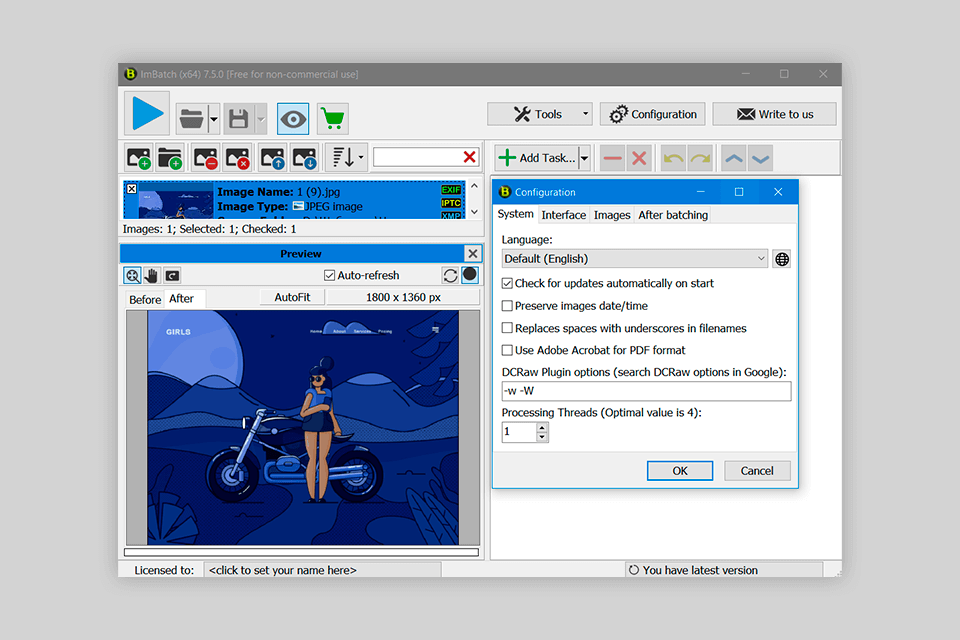Open the sort images dropdown
This screenshot has height=640, width=960.
coord(347,158)
